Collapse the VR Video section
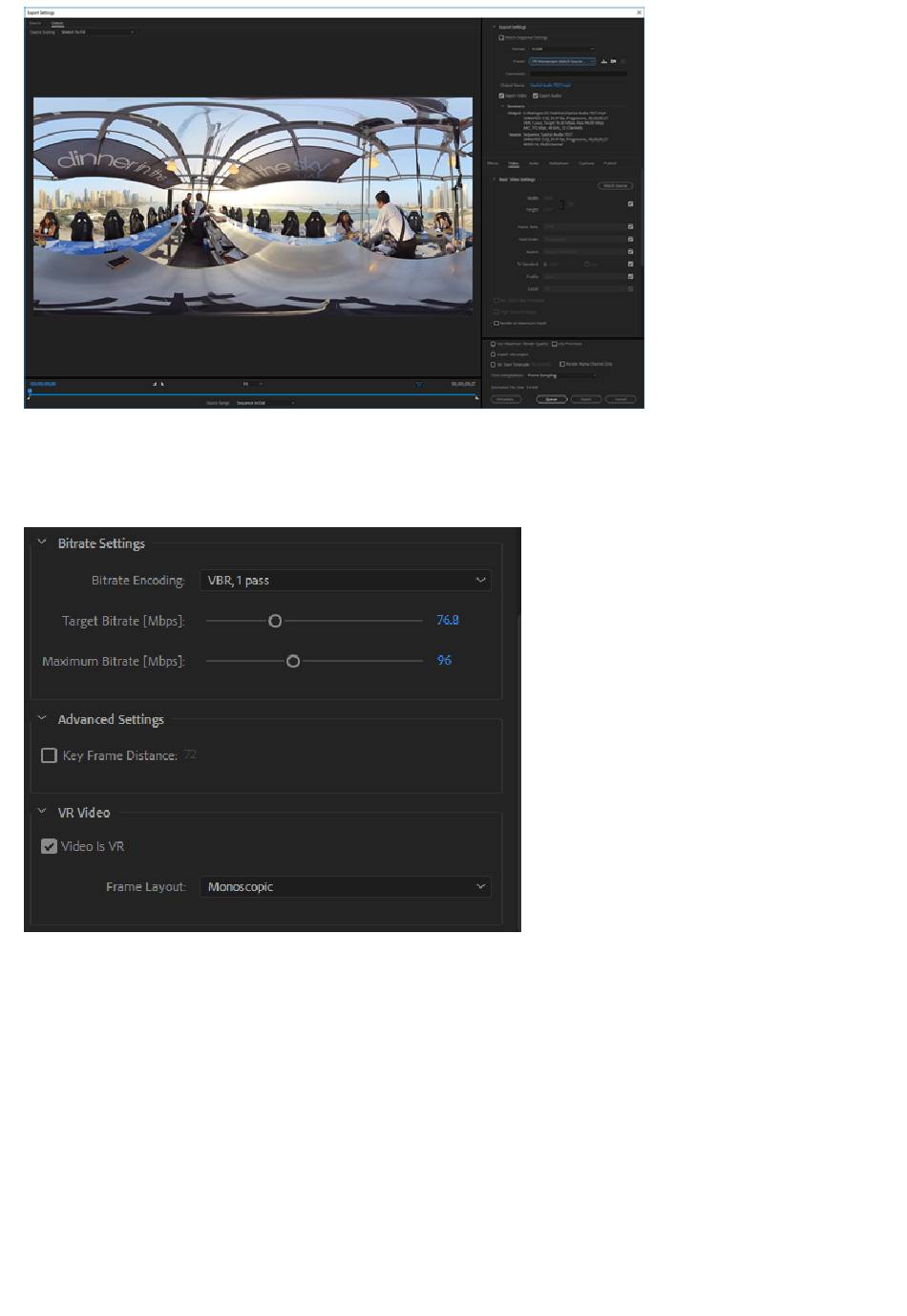The height and width of the screenshot is (1316, 907). [x=42, y=812]
